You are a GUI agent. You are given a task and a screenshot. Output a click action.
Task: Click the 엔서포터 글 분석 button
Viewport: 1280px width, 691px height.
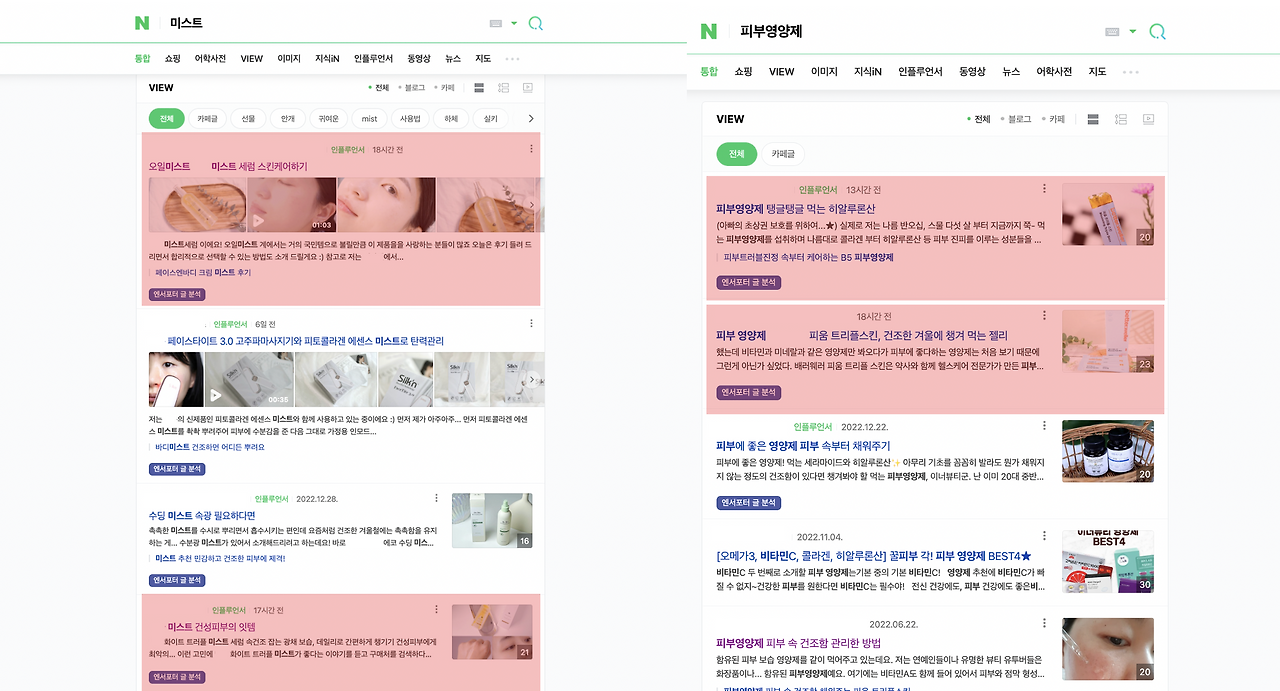[x=176, y=294]
